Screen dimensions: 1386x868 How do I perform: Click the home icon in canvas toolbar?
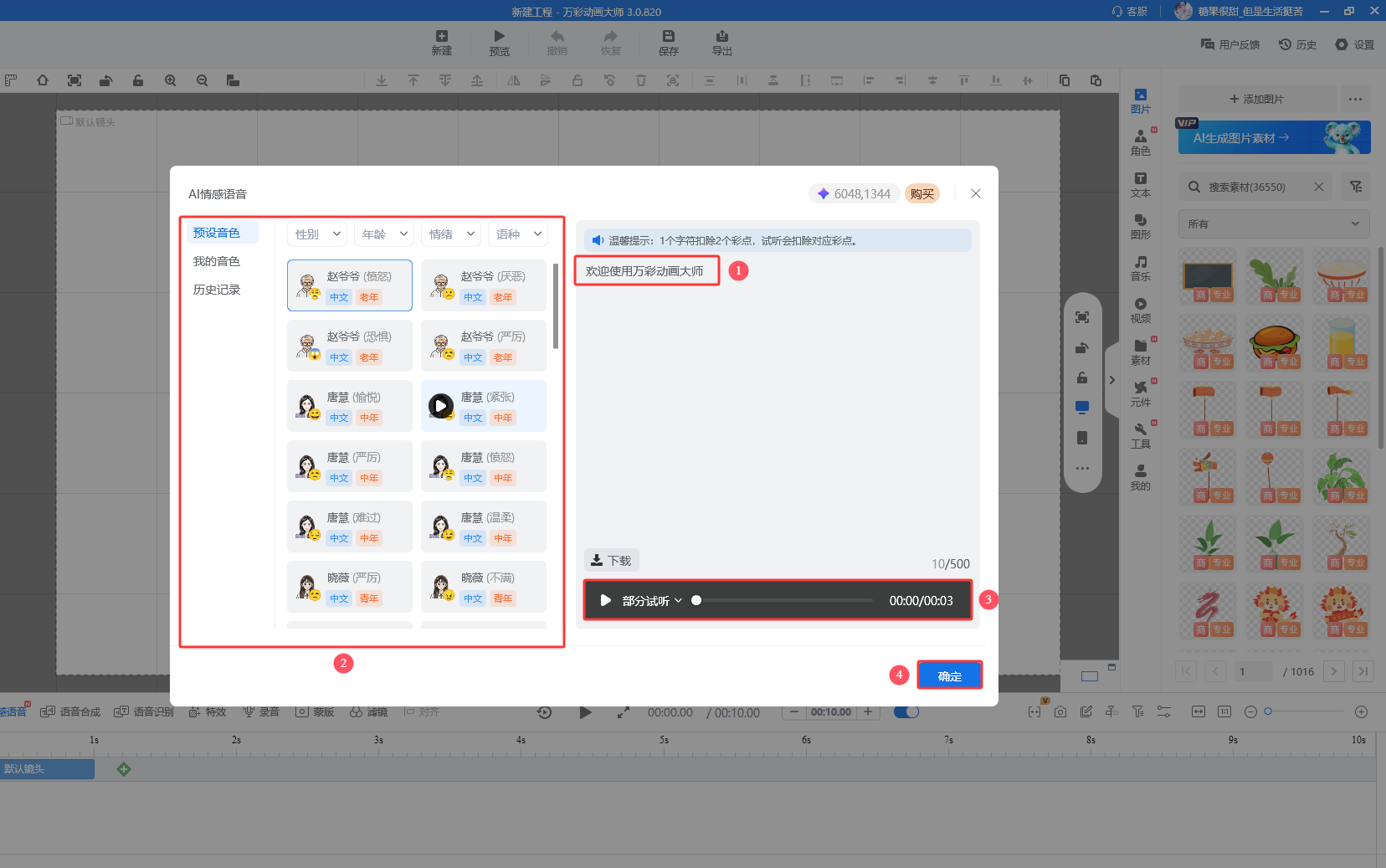[43, 80]
